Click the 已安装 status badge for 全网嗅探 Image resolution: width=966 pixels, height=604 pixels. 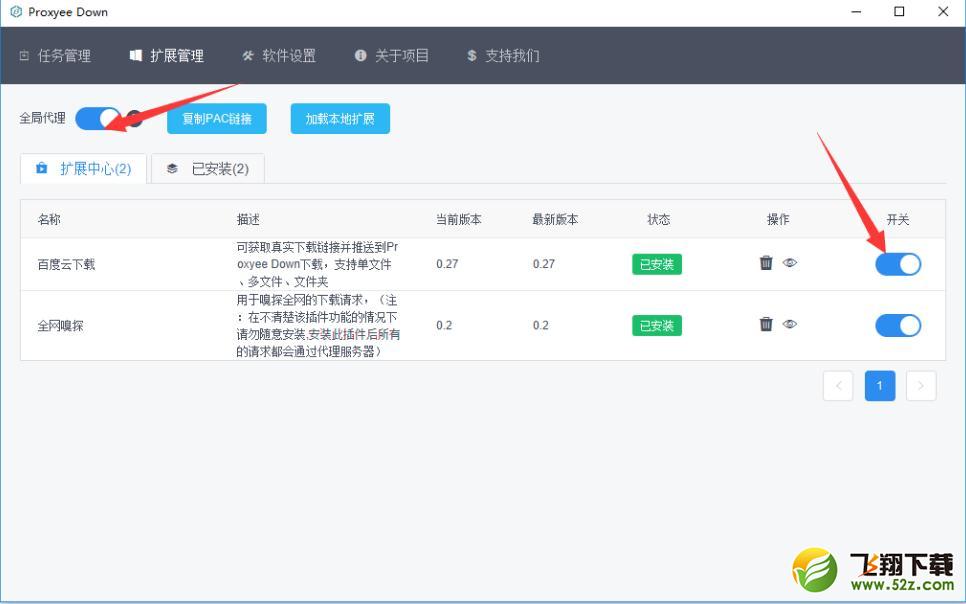[657, 325]
